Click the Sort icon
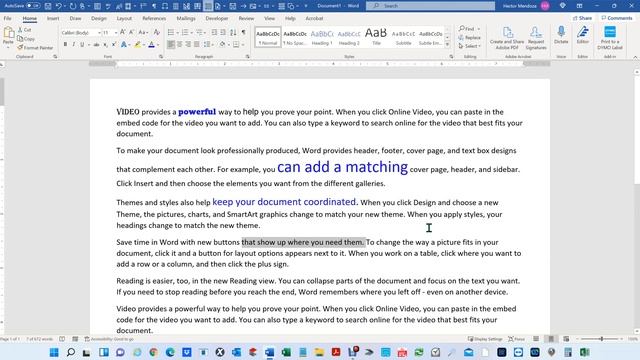This screenshot has height=360, width=640. pos(233,32)
